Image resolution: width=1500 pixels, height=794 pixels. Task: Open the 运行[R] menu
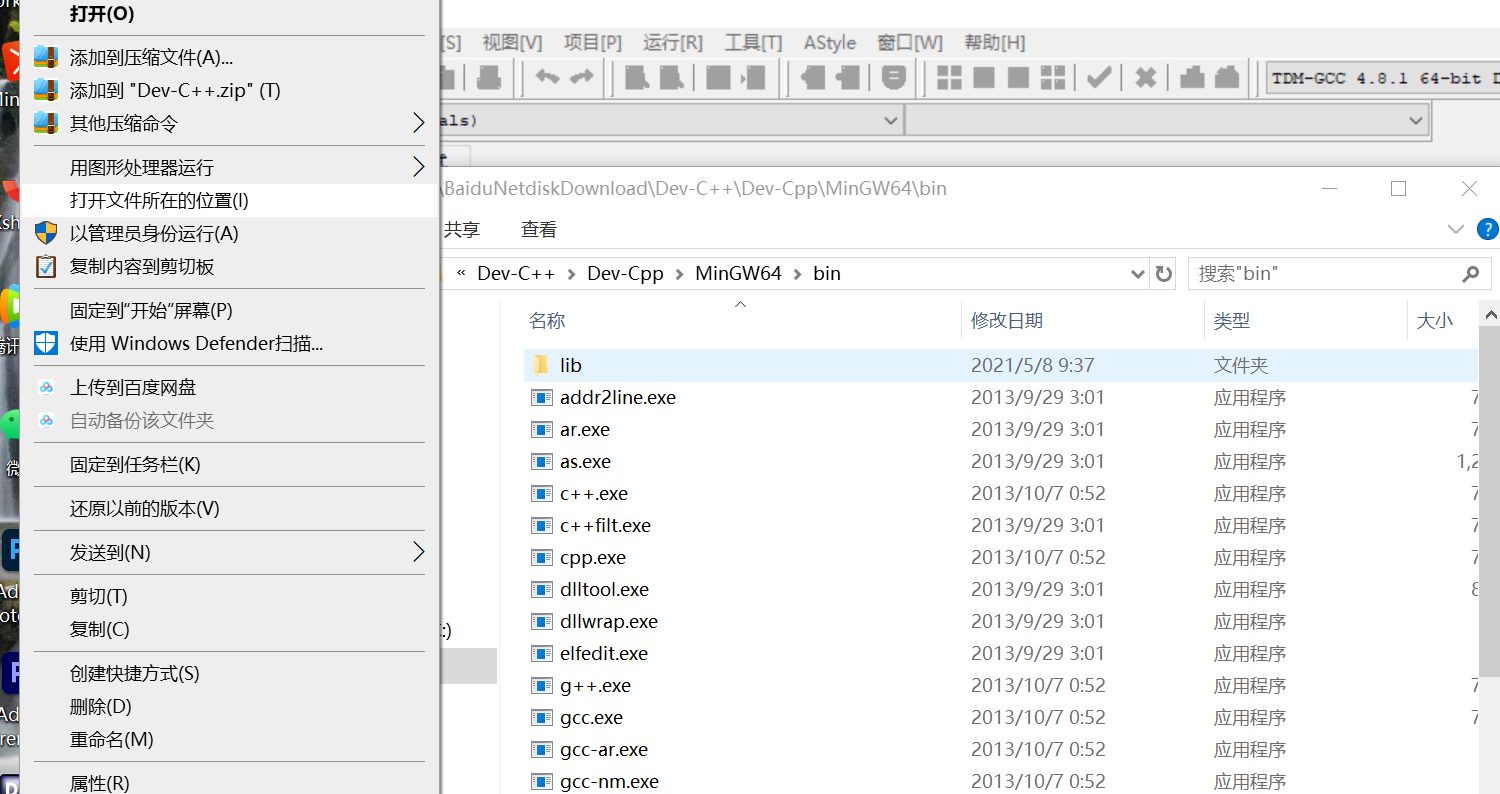673,43
